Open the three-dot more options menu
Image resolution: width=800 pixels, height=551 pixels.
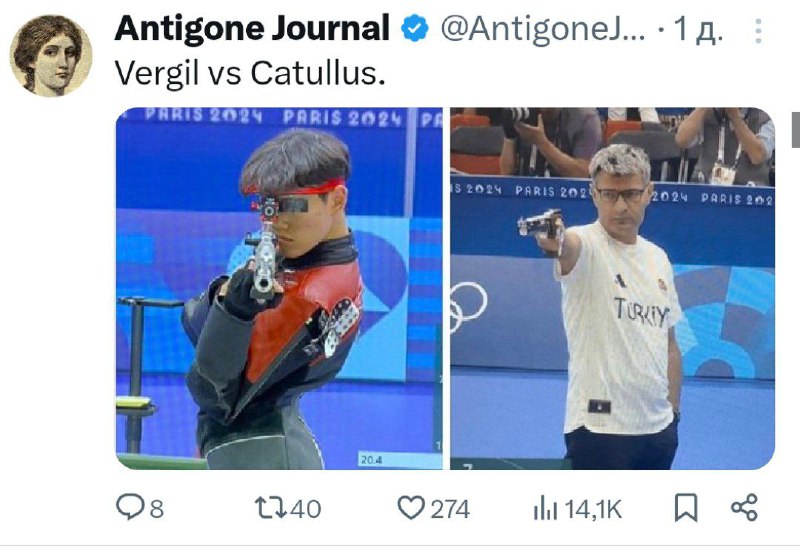[759, 31]
